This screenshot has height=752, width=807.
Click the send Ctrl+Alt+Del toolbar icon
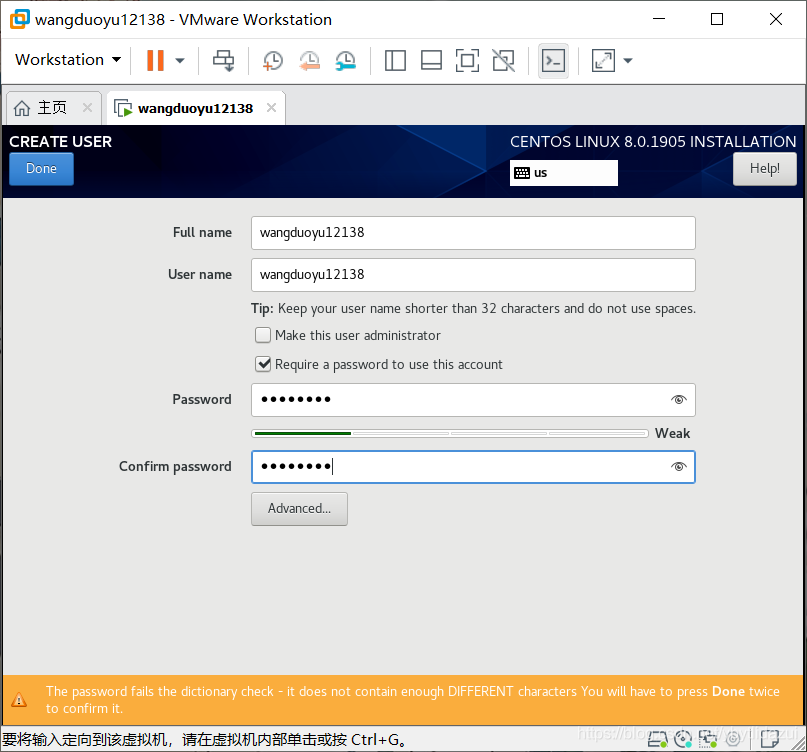223,60
